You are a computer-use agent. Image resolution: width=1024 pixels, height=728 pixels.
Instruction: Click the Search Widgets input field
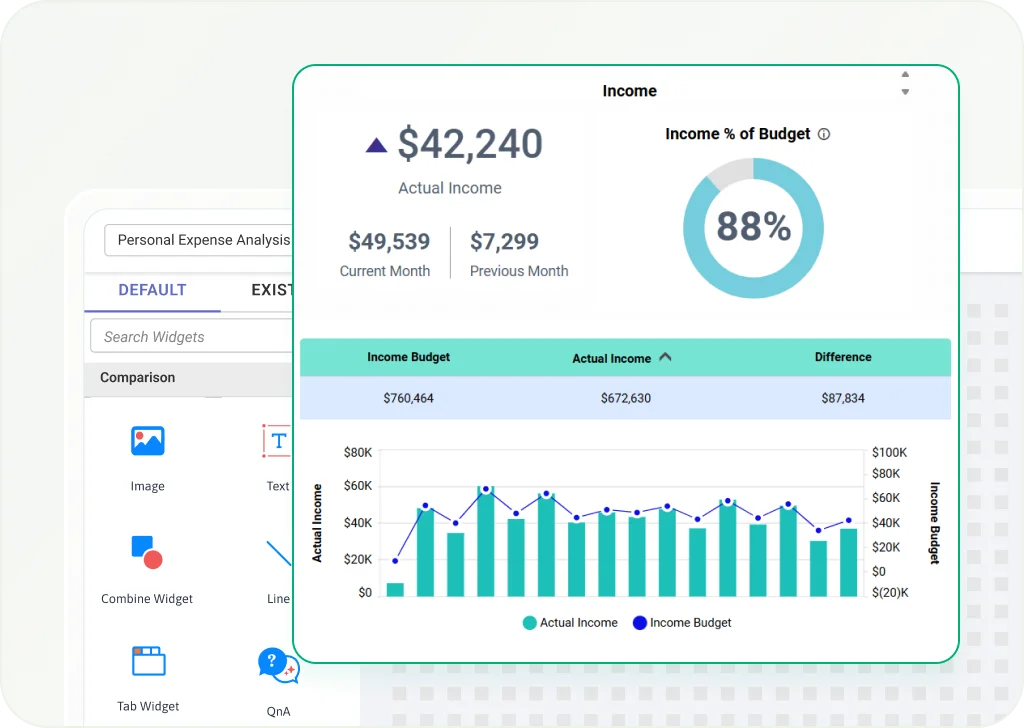click(x=190, y=337)
